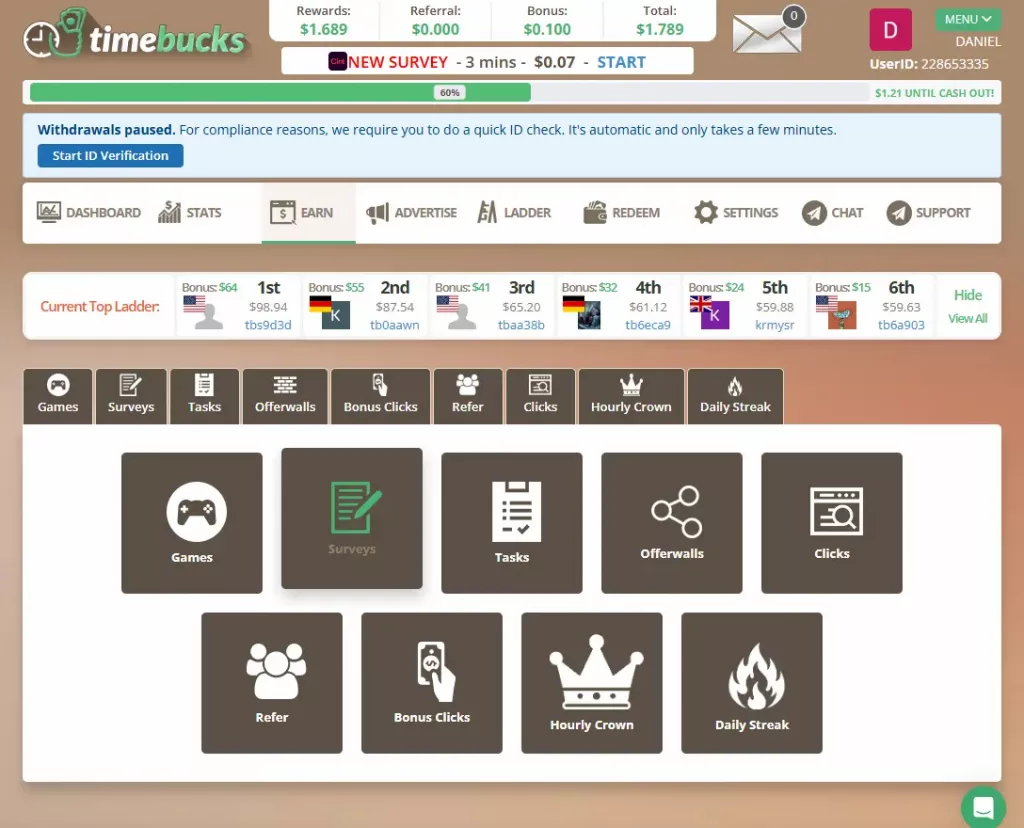Open the pink D user avatar
Screen dimensions: 1024x828
[x=890, y=29]
